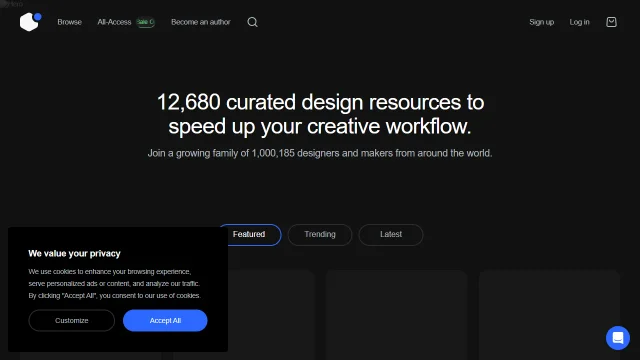Image resolution: width=640 pixels, height=360 pixels.
Task: Click the subtitle about 1,000,185 designers
Action: [320, 153]
